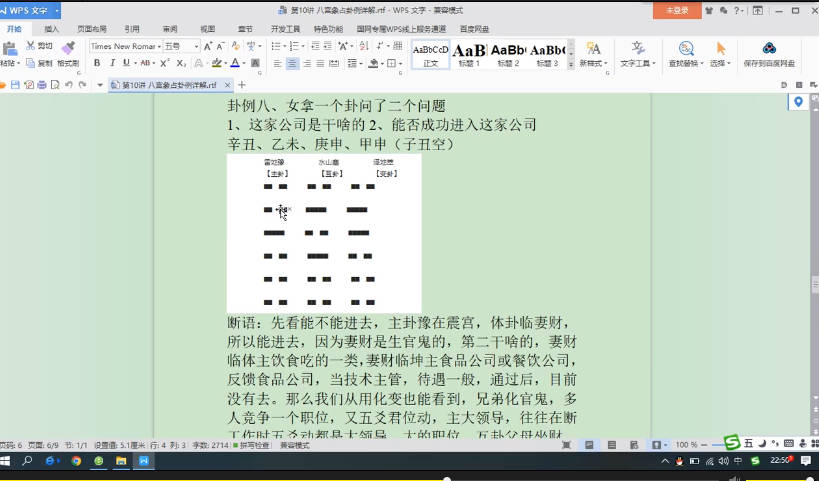Apply character shading icon

tap(255, 63)
